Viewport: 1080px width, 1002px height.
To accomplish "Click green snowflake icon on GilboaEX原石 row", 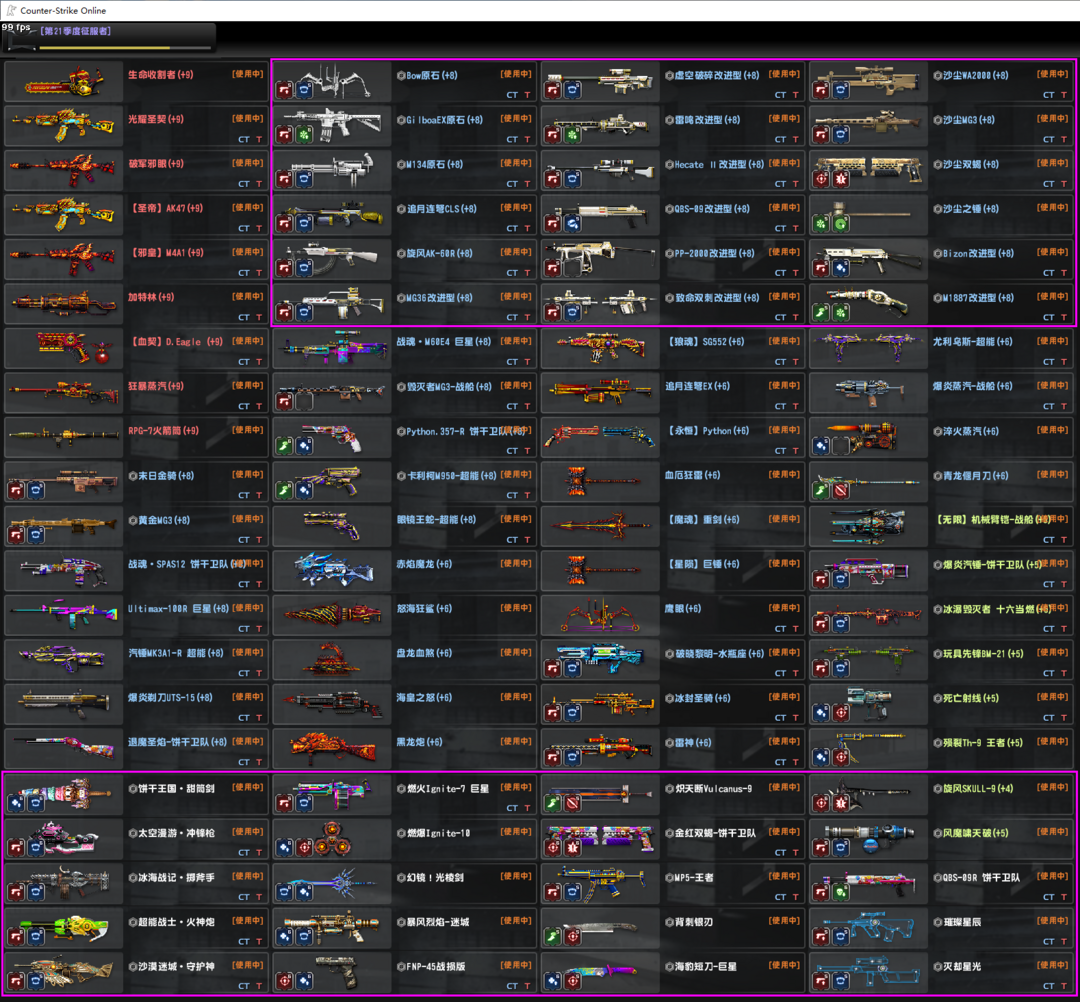I will [x=304, y=134].
